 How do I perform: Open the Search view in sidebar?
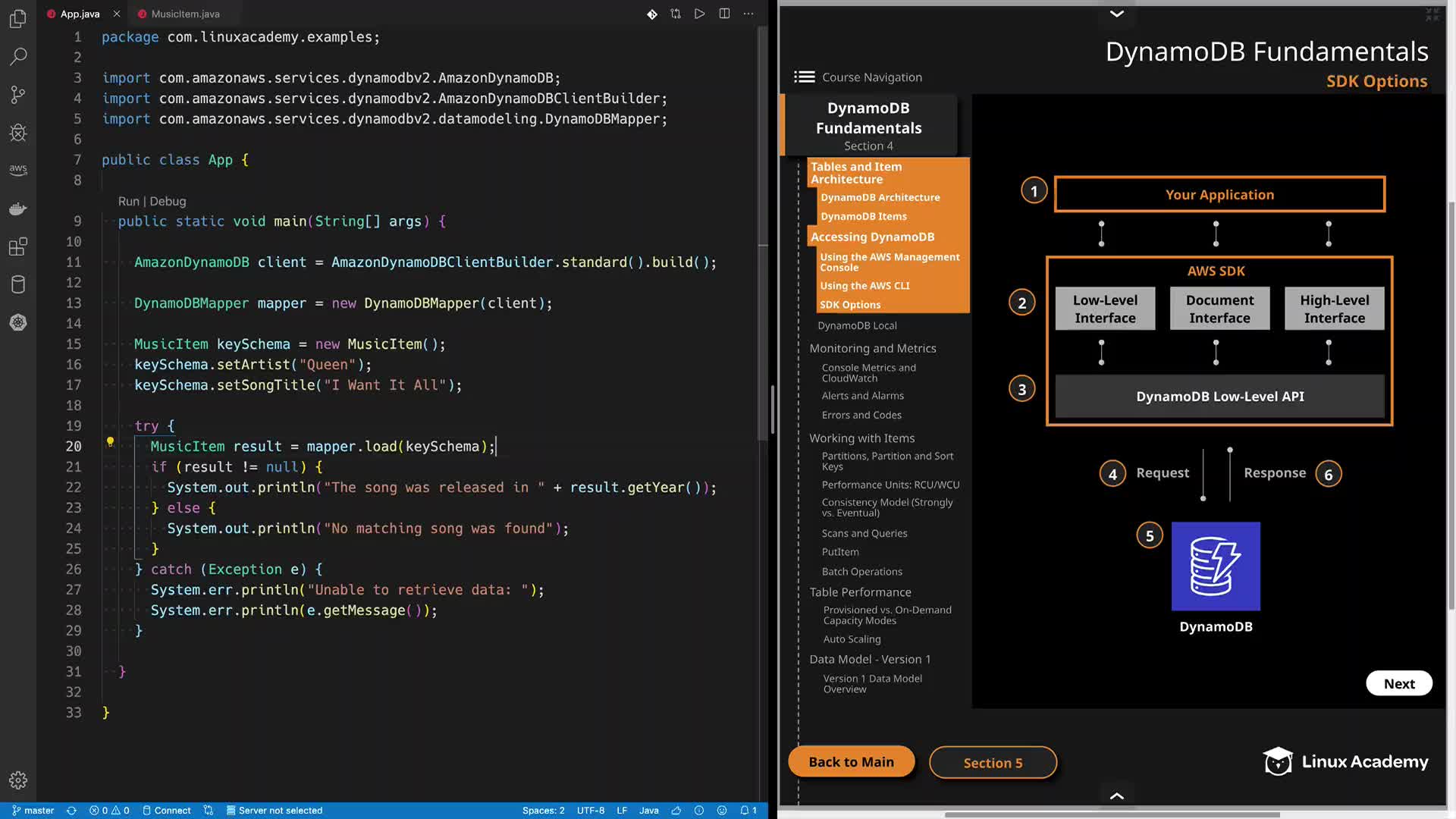[18, 56]
